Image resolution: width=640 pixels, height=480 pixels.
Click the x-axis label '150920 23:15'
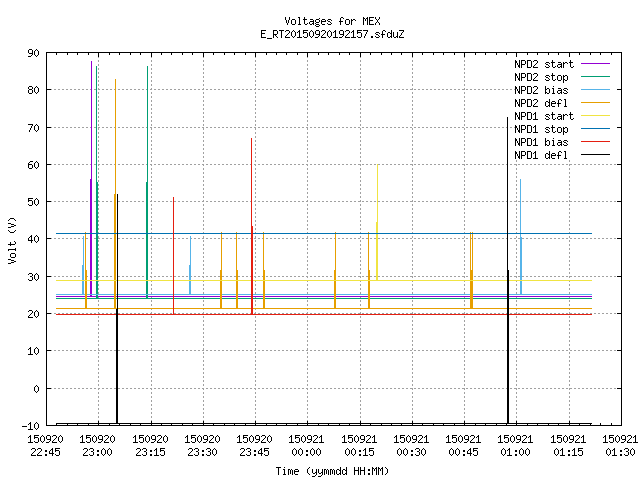(150, 446)
